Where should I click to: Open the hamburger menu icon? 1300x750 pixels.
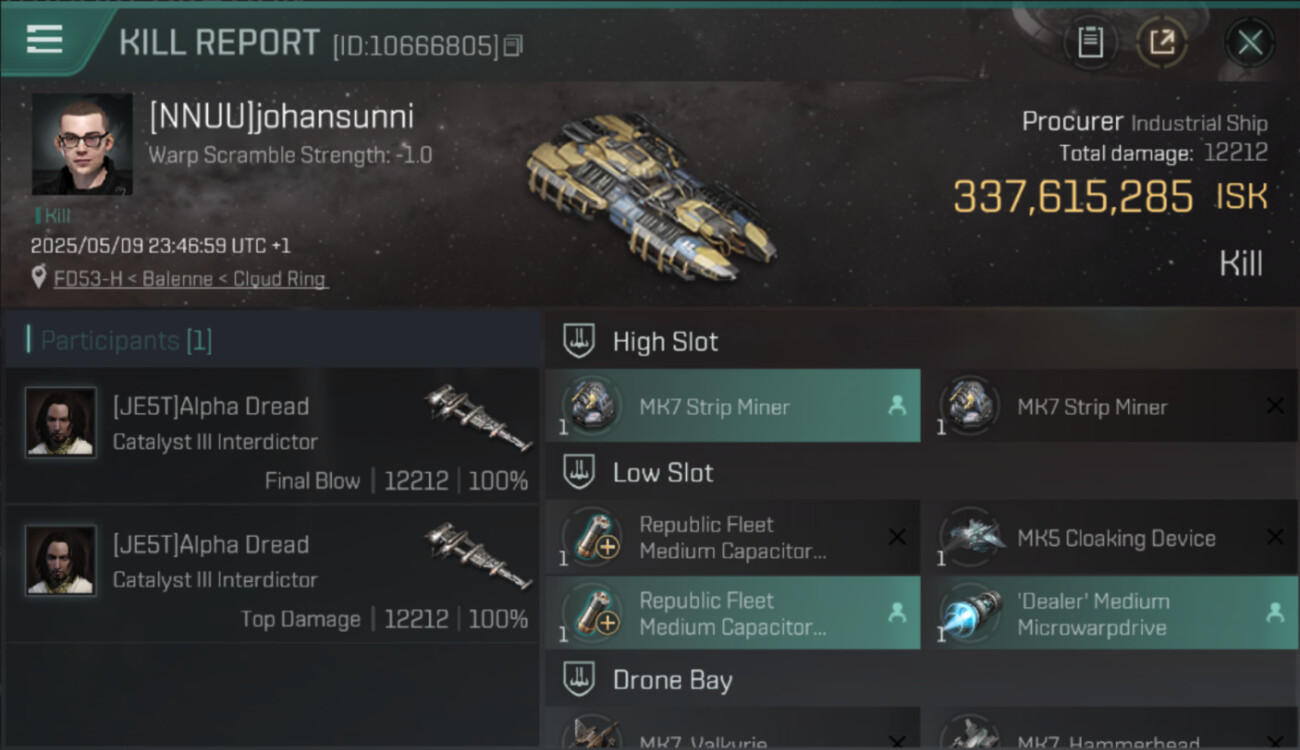coord(44,40)
